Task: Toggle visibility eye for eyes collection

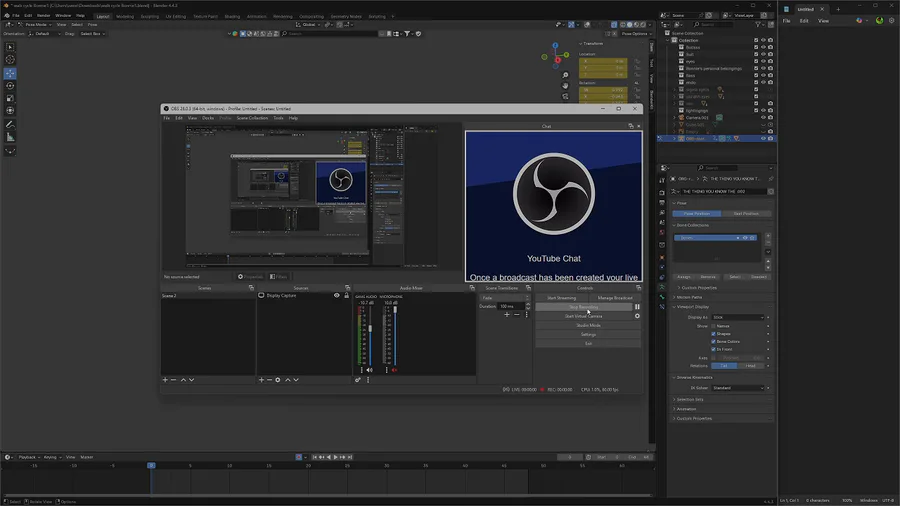Action: (763, 61)
